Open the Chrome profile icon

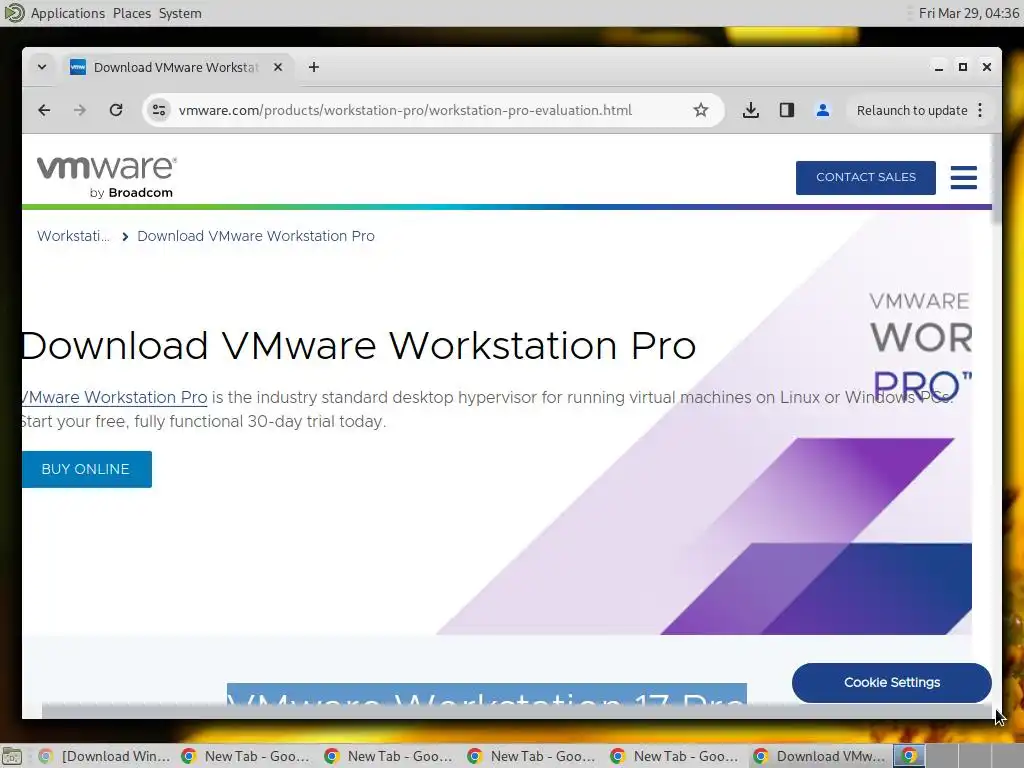tap(823, 110)
